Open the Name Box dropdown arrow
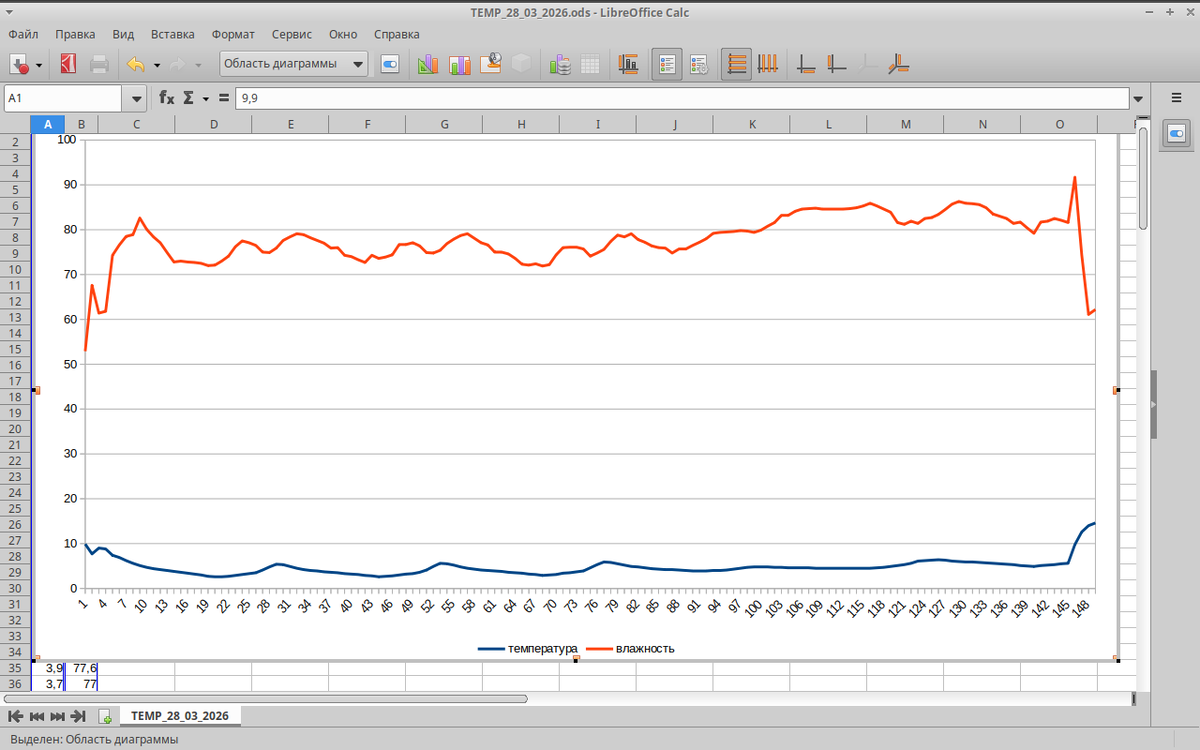Viewport: 1200px width, 750px height. 135,98
